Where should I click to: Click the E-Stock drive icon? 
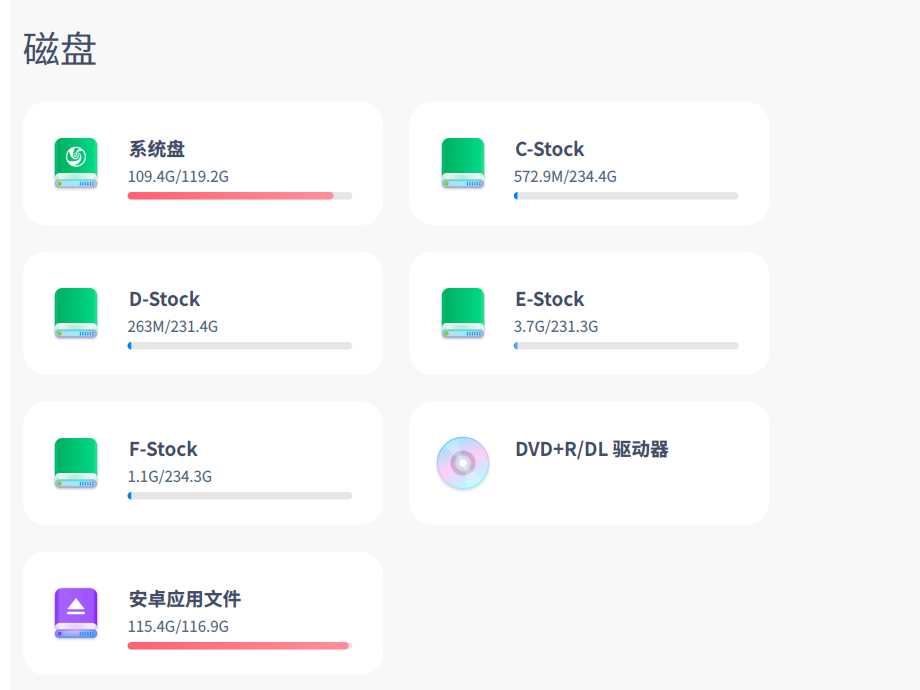tap(463, 313)
